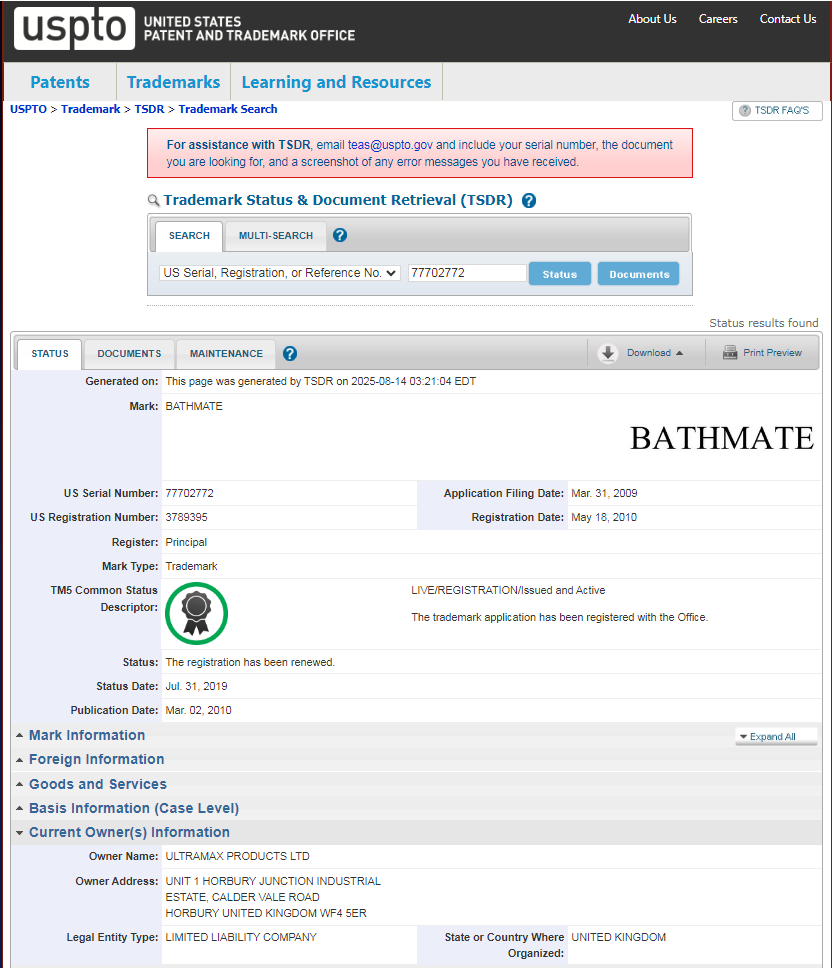Viewport: 832px width, 968px height.
Task: Click the Download arrow icon
Action: point(608,353)
